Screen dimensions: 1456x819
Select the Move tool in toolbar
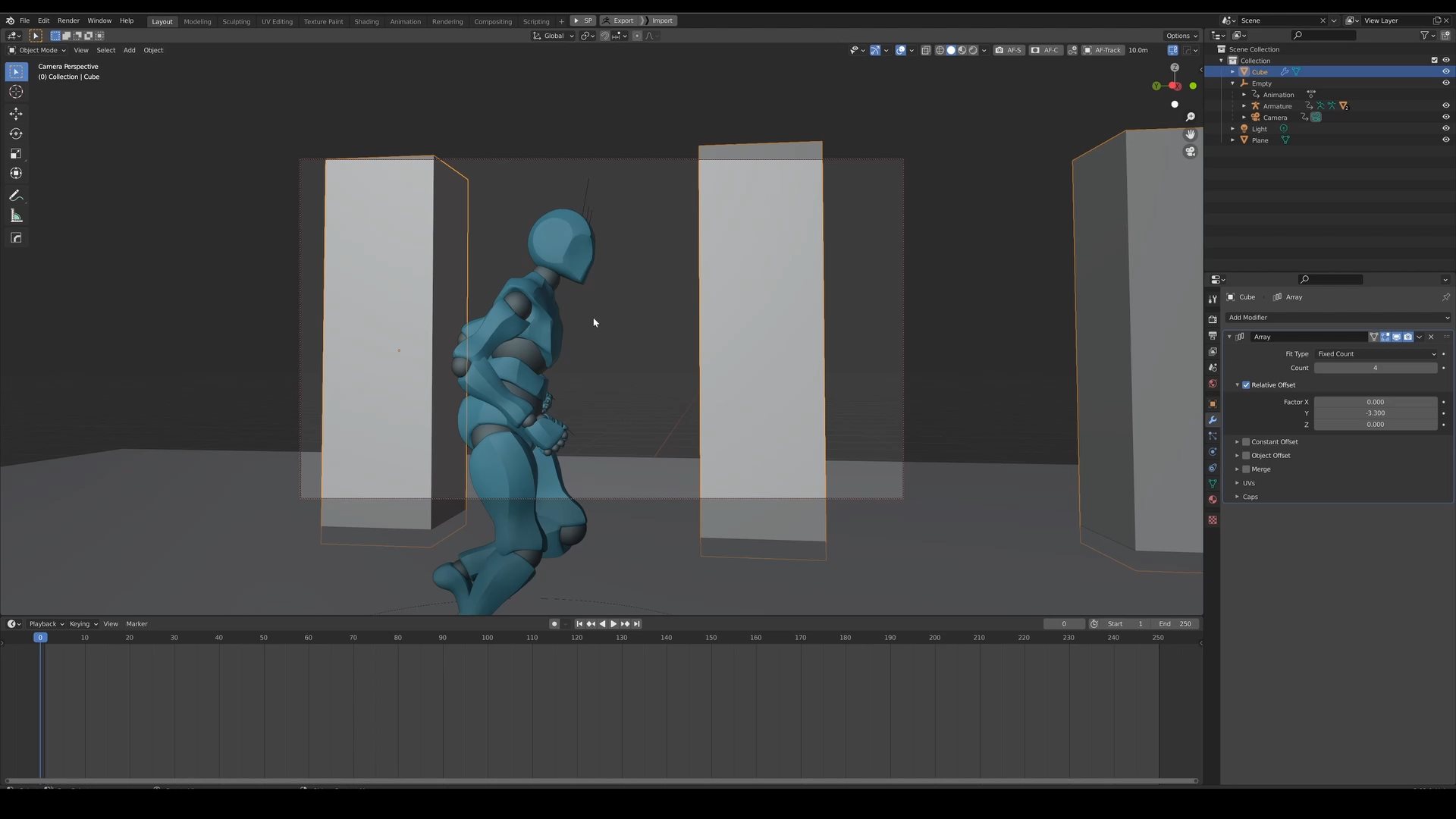(16, 114)
